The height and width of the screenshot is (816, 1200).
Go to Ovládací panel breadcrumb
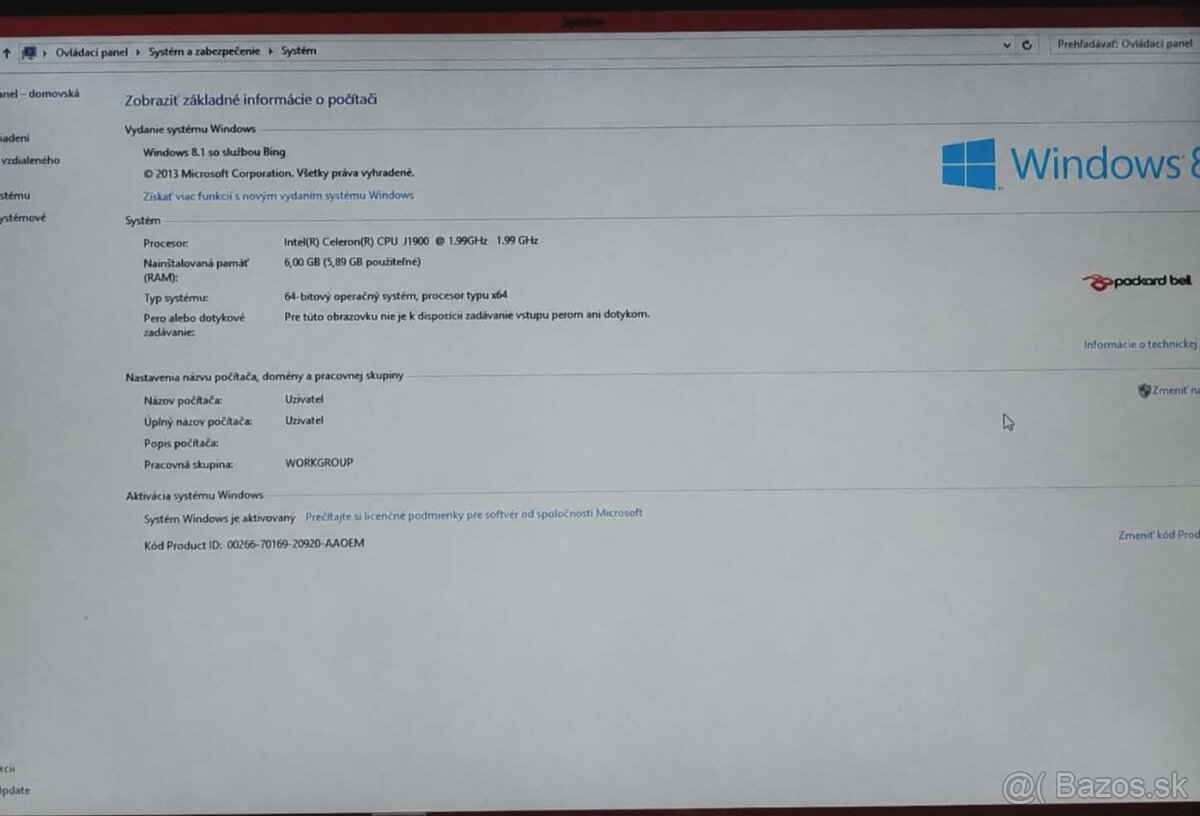click(x=92, y=52)
